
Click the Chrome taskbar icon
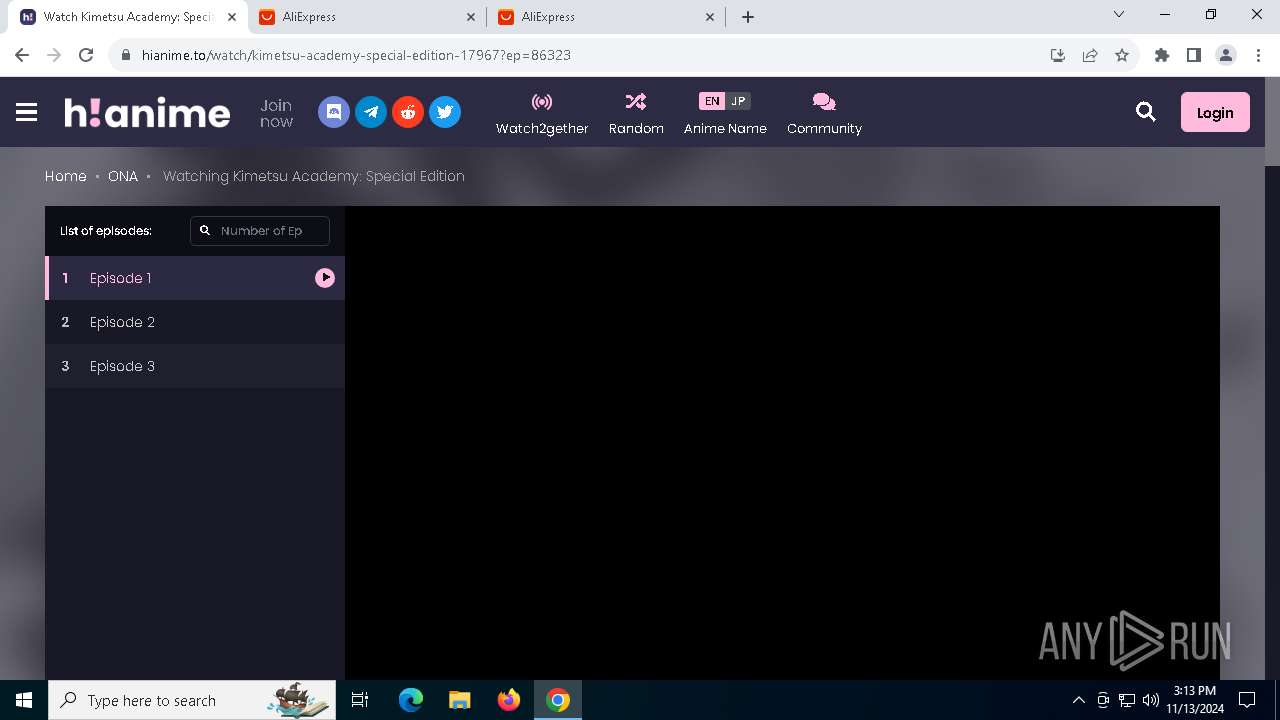558,700
